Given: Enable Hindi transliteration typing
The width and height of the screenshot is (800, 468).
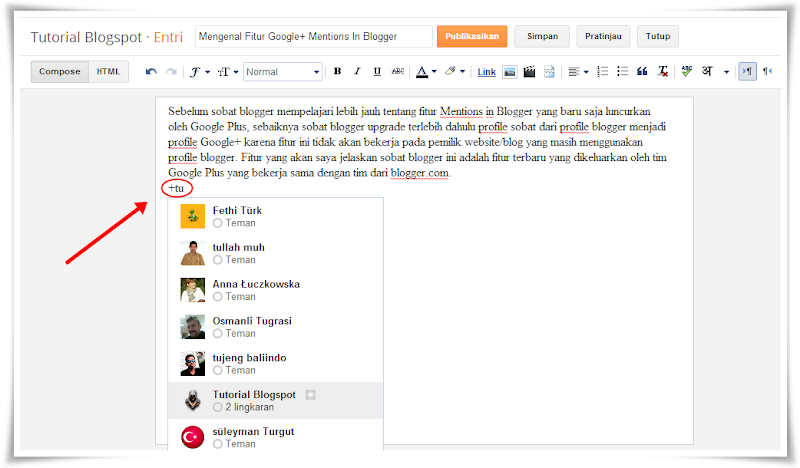Looking at the screenshot, I should pos(707,71).
